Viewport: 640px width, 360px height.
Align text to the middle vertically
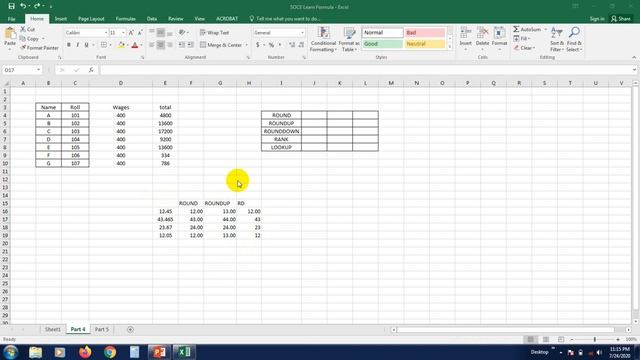point(161,33)
